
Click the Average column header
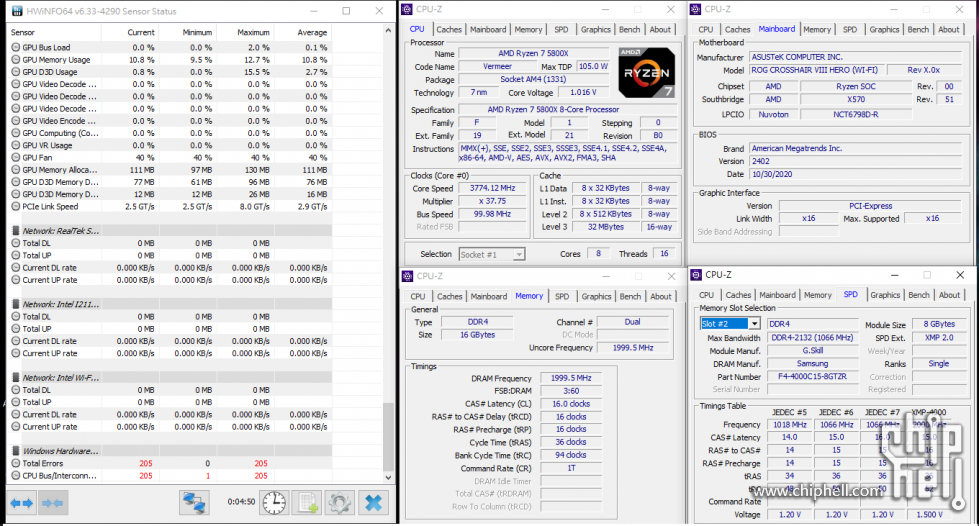pyautogui.click(x=302, y=32)
